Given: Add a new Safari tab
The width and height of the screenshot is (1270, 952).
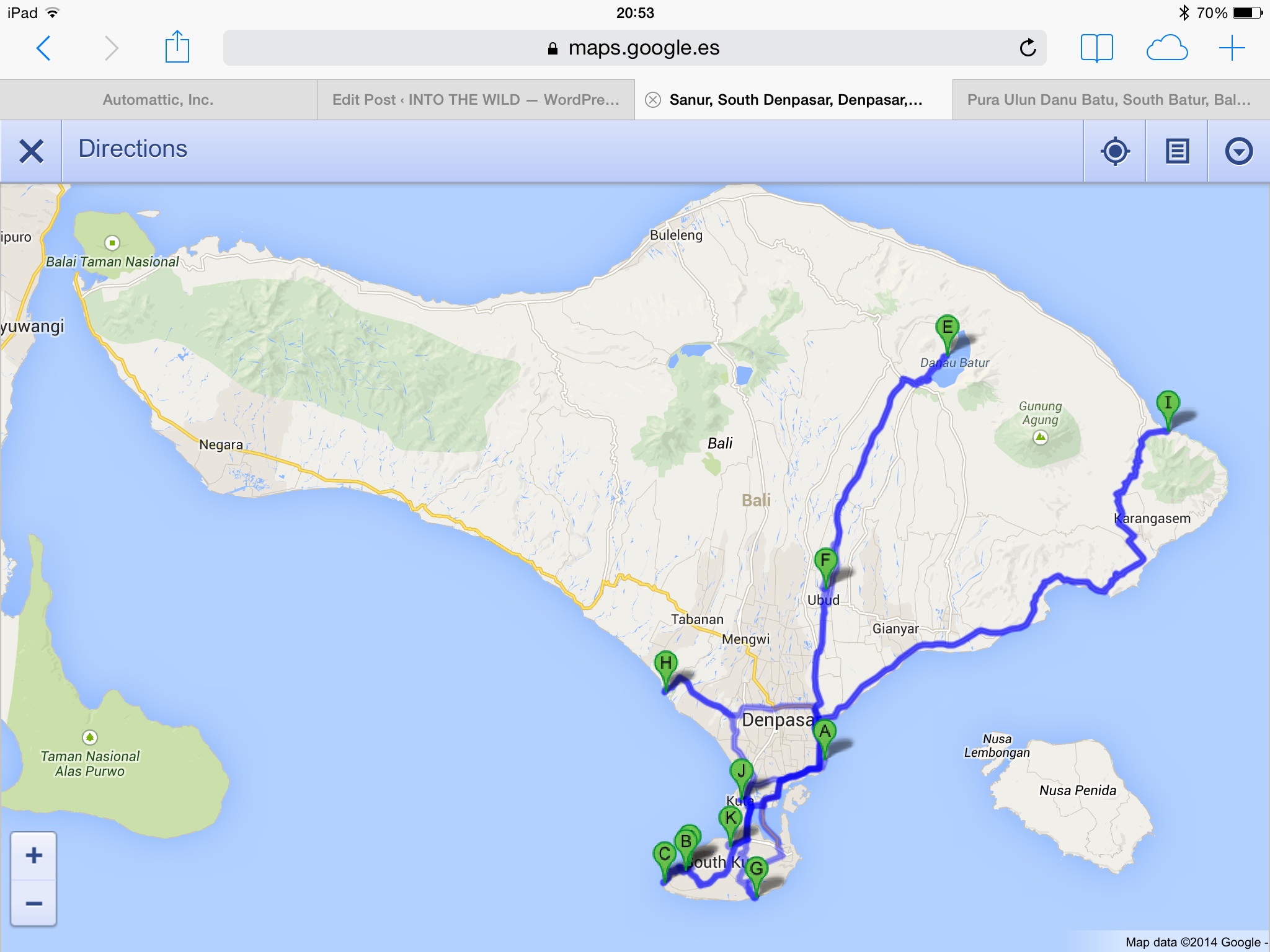Looking at the screenshot, I should pyautogui.click(x=1232, y=48).
